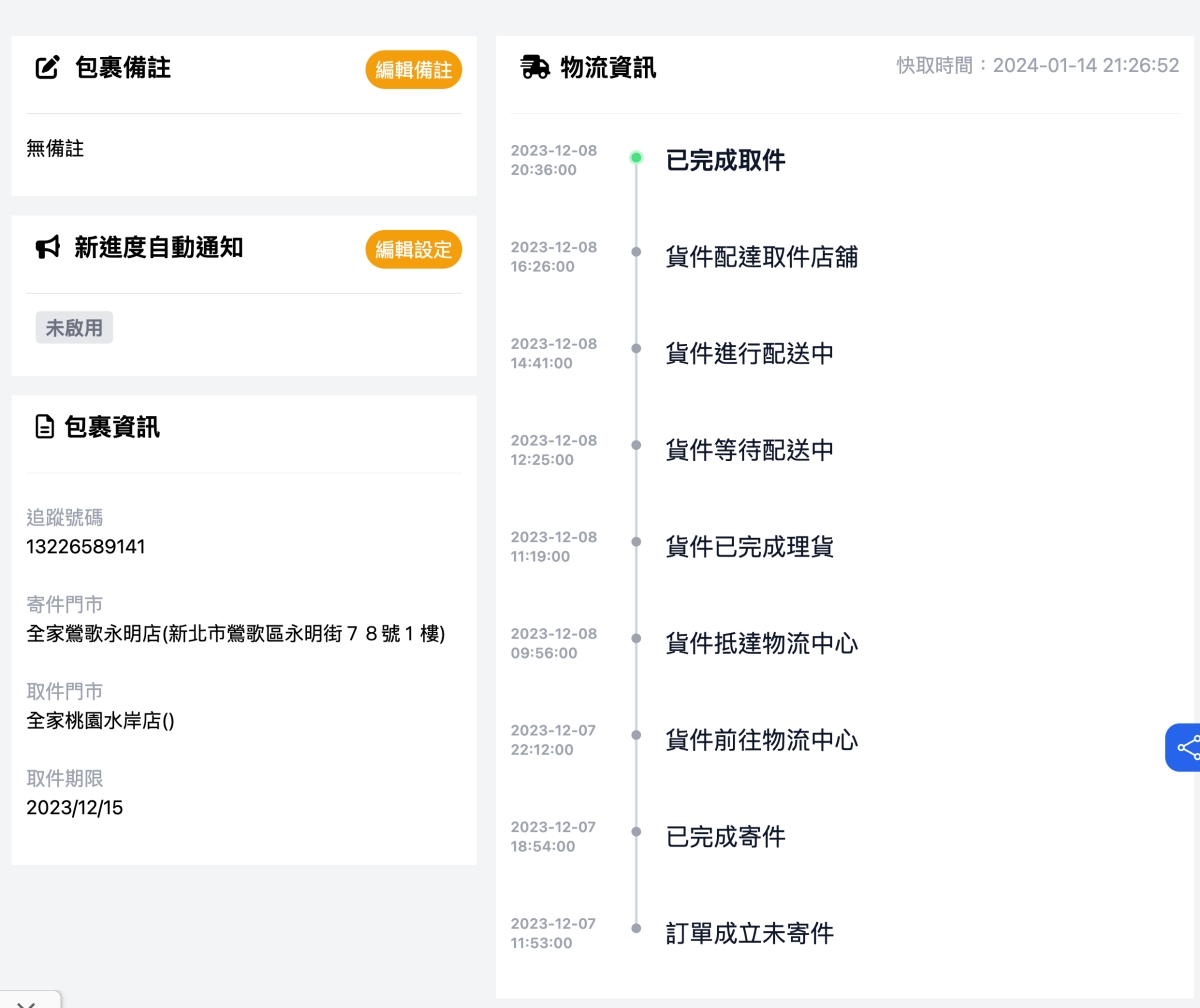
Task: Click the pickup store 全家桃園水岸店() text
Action: (x=100, y=721)
